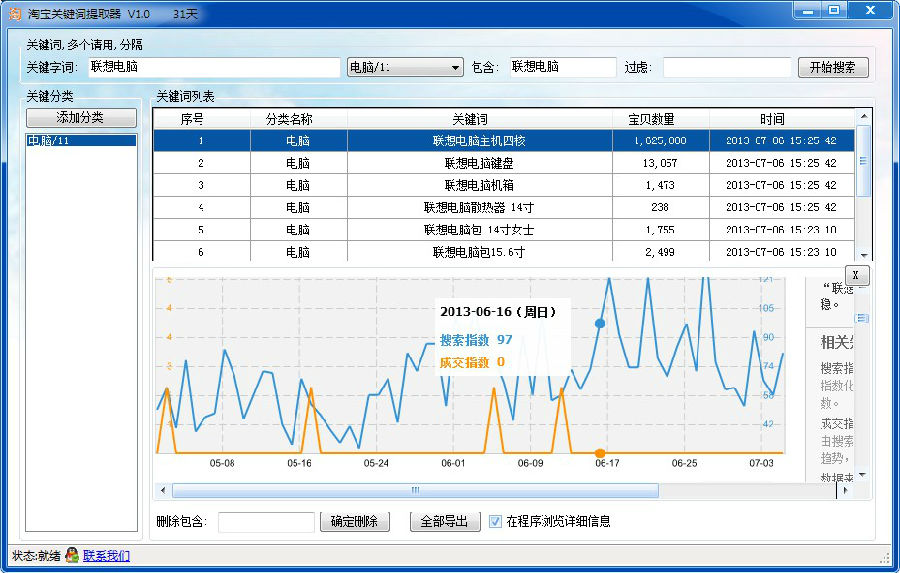Close the chart panel with X button
This screenshot has width=900, height=573.
856,275
